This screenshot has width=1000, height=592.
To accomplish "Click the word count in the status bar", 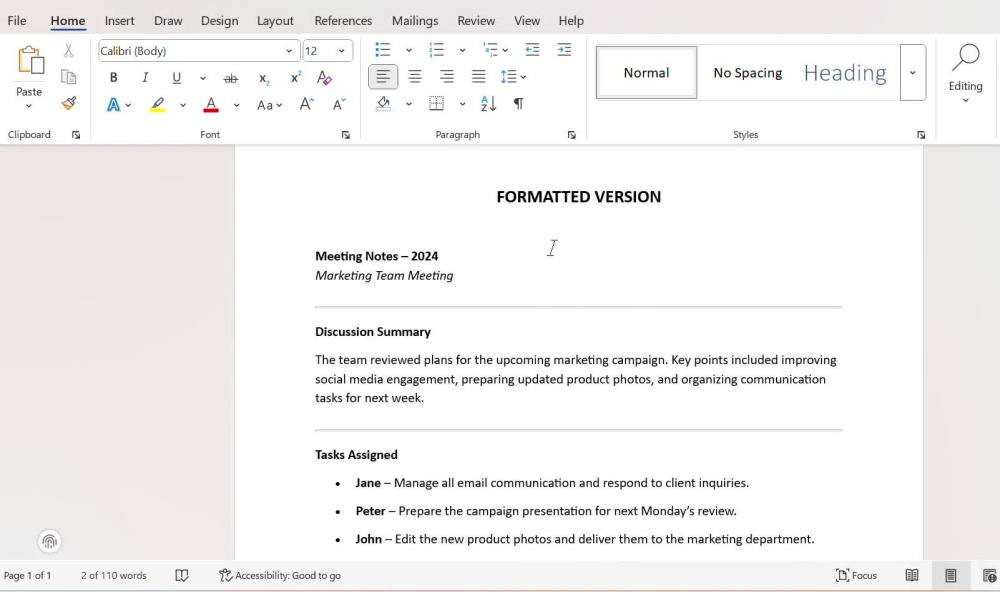I will (x=114, y=575).
